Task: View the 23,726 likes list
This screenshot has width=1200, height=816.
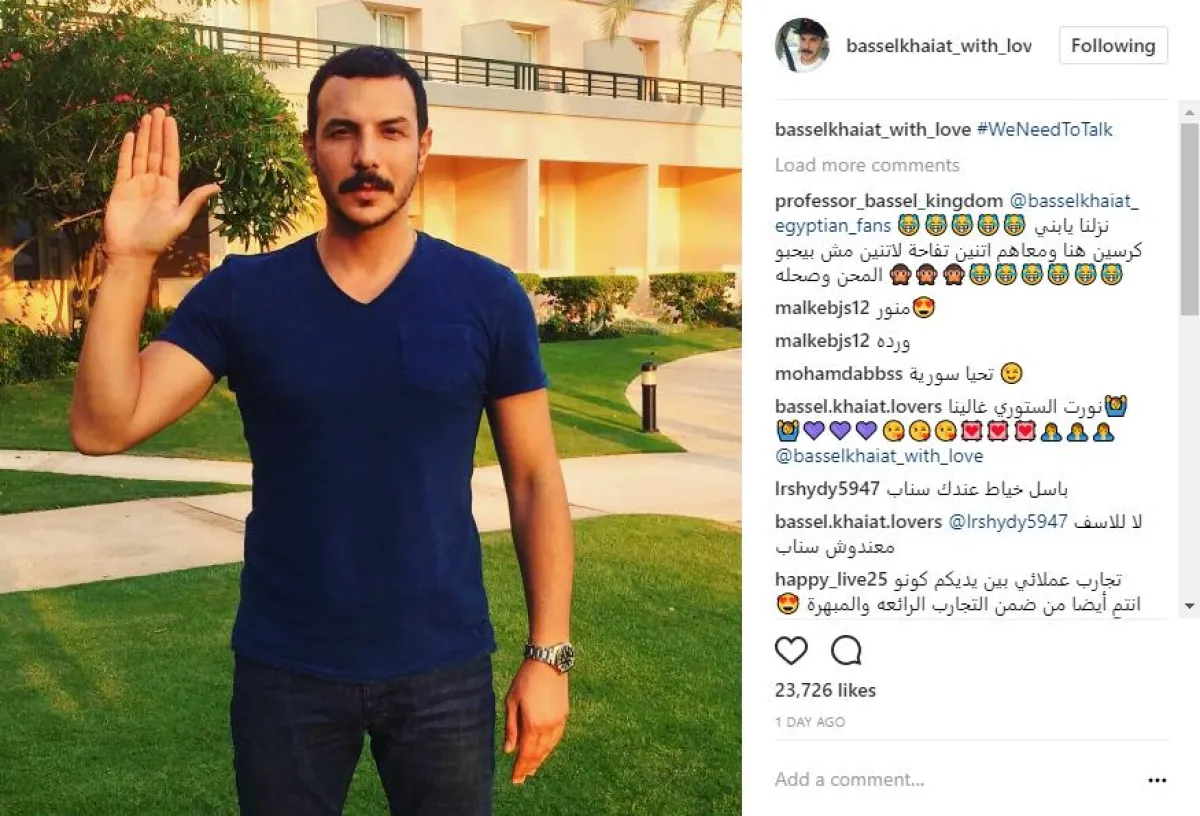Action: tap(825, 690)
